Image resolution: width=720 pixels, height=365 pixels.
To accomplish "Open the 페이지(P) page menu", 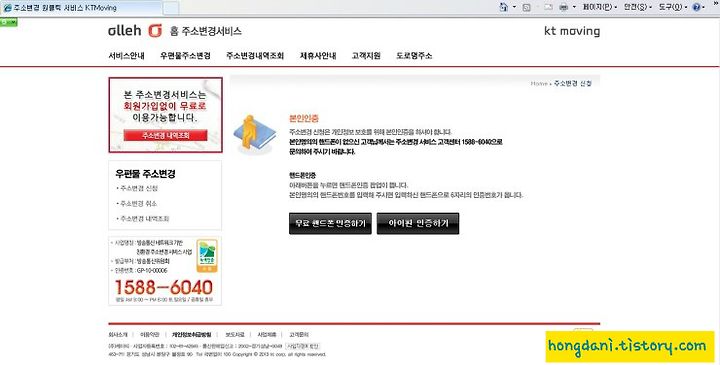I will [x=599, y=7].
